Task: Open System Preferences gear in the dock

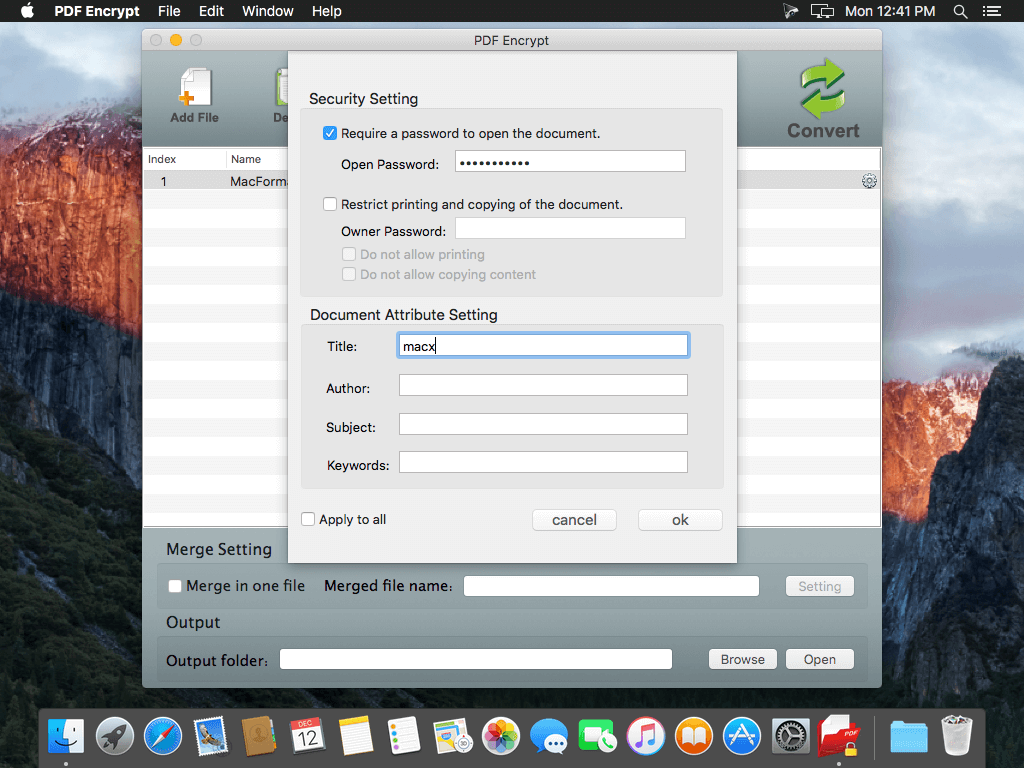Action: 790,736
